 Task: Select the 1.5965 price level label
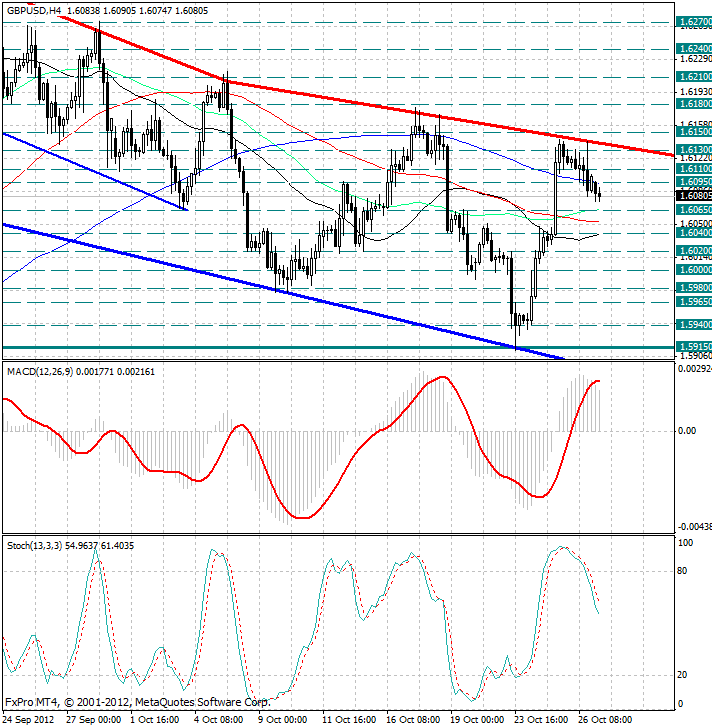[x=694, y=302]
